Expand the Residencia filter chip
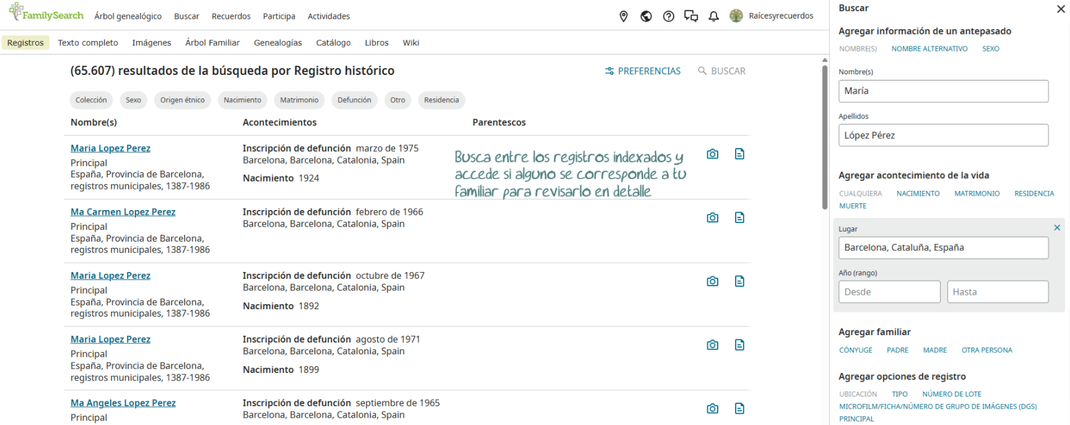This screenshot has width=1070, height=425. click(442, 100)
